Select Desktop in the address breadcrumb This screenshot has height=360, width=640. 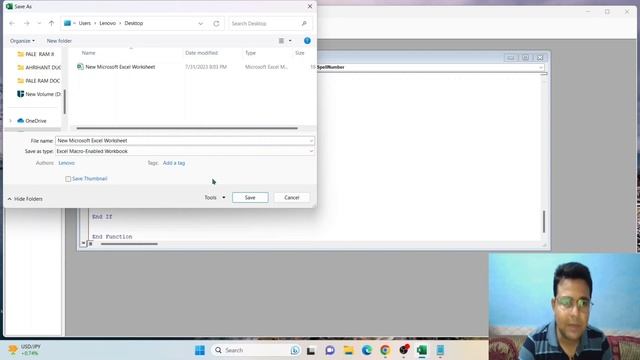click(x=133, y=23)
